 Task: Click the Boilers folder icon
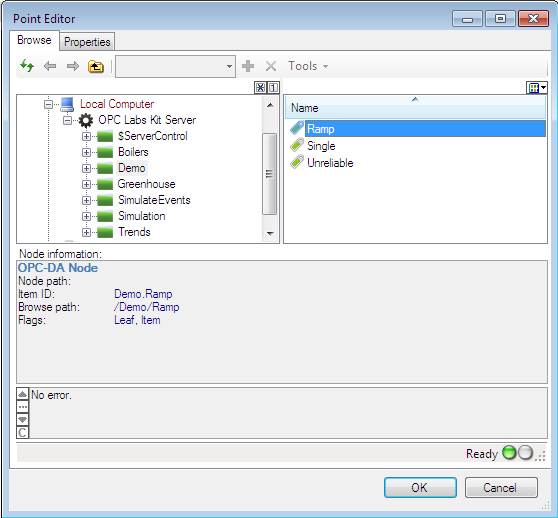(105, 153)
